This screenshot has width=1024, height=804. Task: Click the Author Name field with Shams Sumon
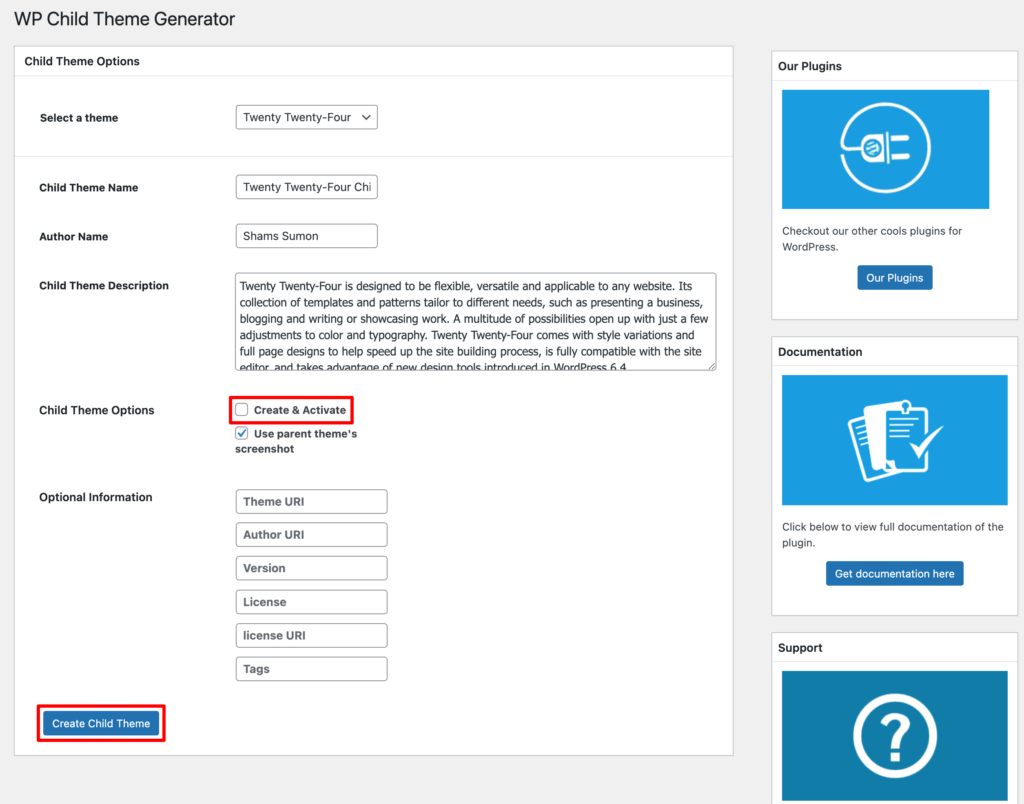click(x=306, y=236)
